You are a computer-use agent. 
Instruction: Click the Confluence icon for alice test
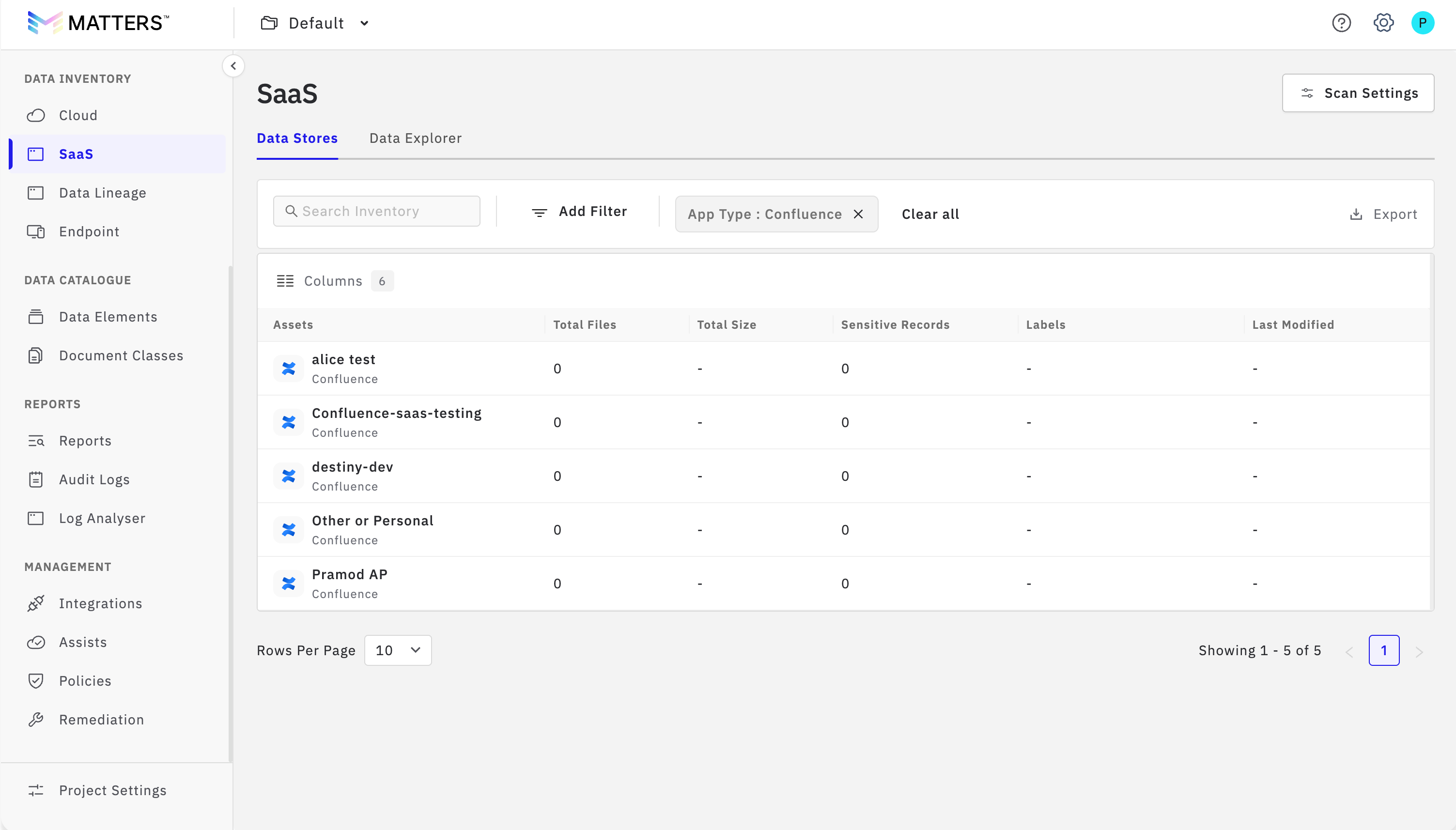tap(289, 369)
